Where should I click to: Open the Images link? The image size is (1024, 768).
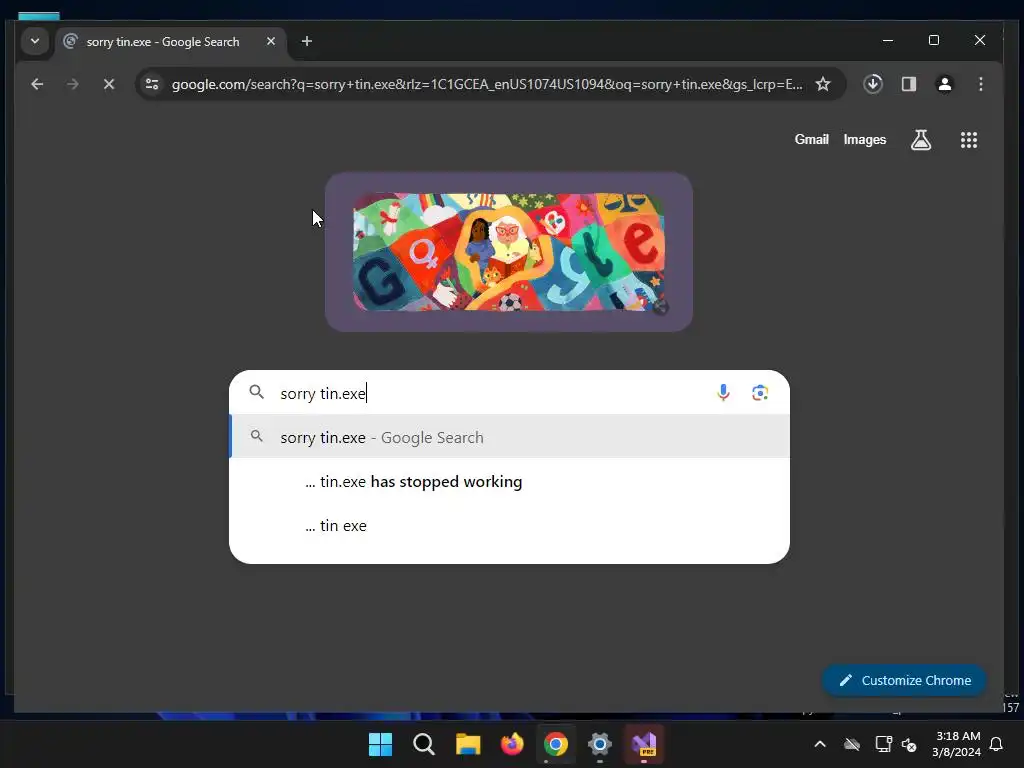[x=865, y=139]
